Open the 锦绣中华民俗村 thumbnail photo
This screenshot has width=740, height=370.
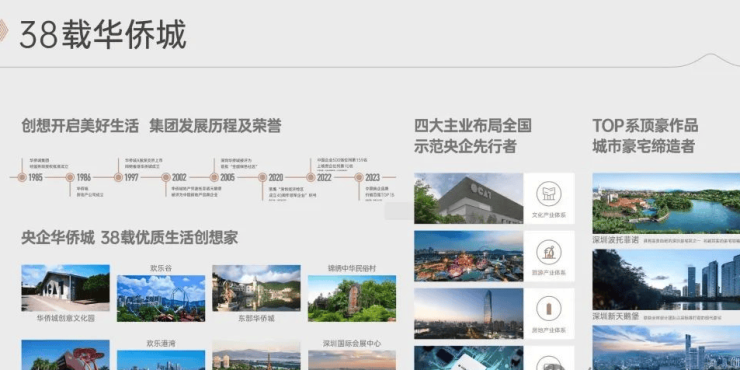click(352, 298)
